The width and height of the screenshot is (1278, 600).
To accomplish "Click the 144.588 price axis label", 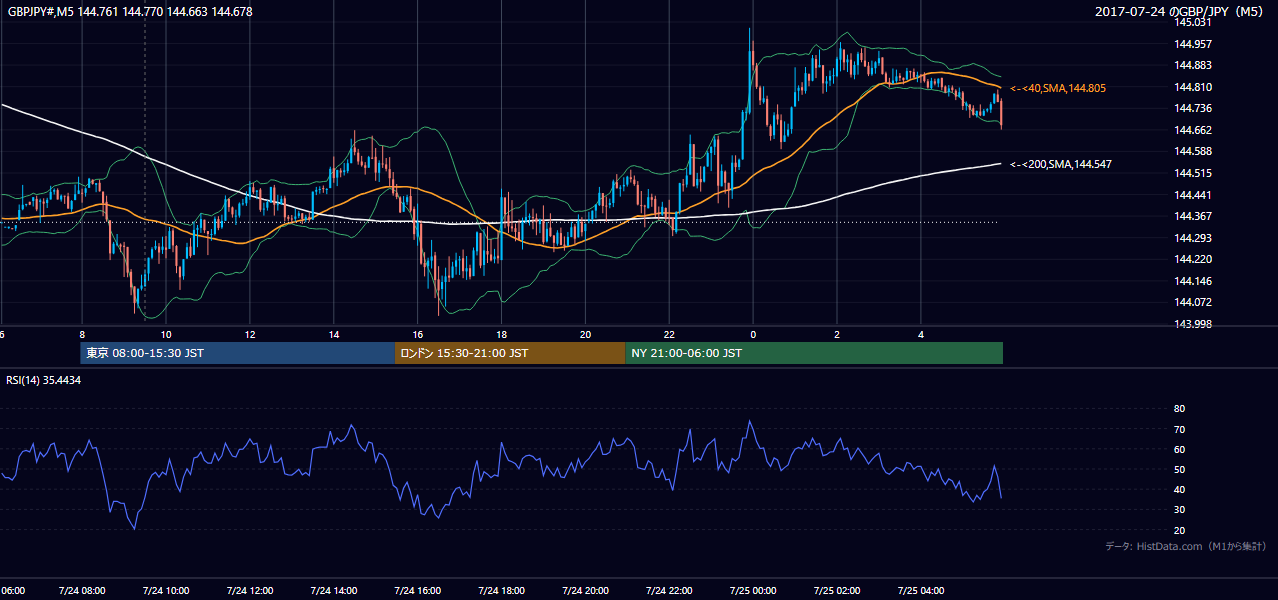I will point(1193,151).
